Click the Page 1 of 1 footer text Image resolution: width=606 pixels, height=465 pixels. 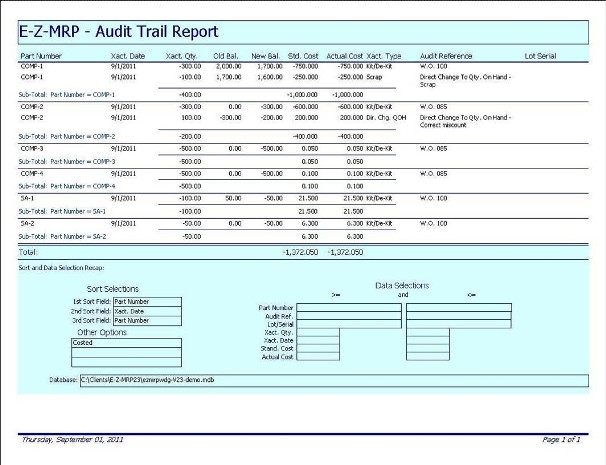point(560,440)
